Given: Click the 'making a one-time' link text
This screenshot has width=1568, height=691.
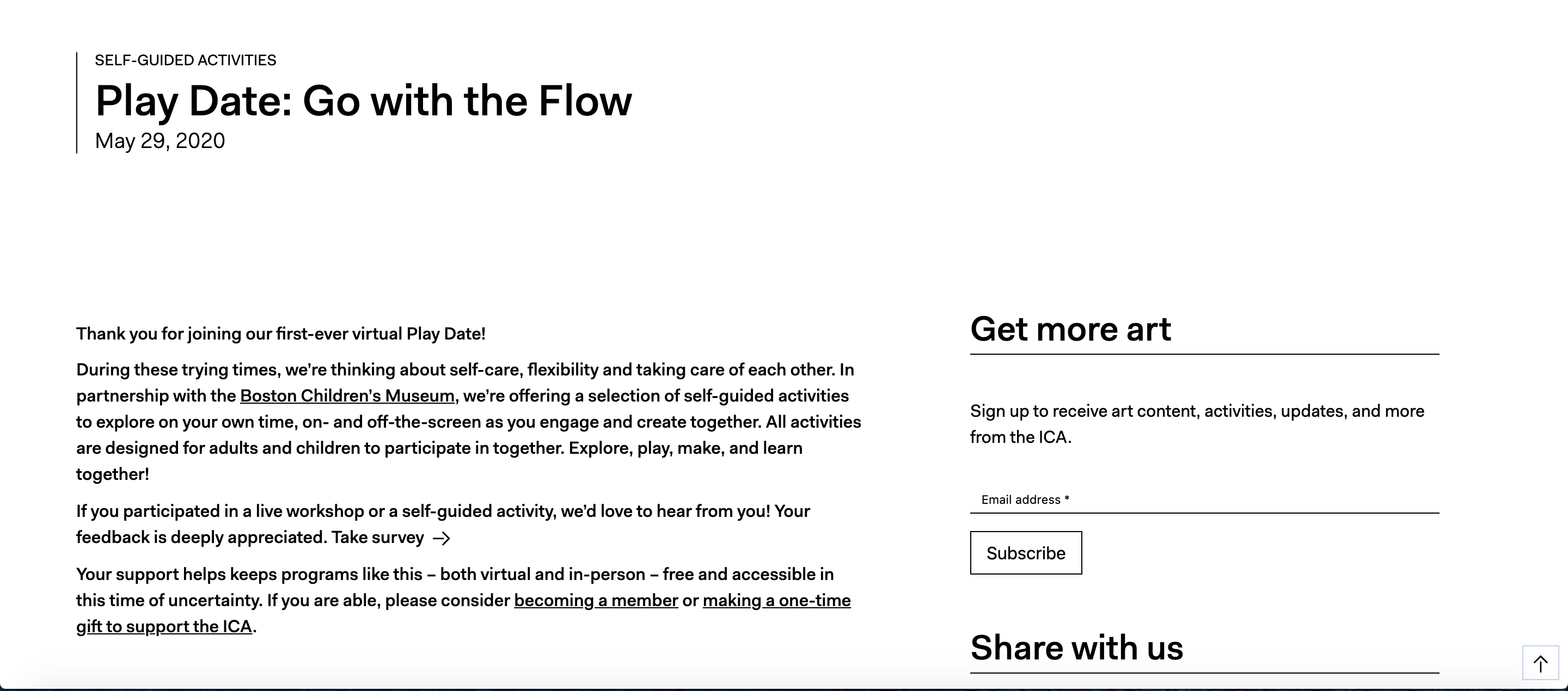Looking at the screenshot, I should [776, 601].
